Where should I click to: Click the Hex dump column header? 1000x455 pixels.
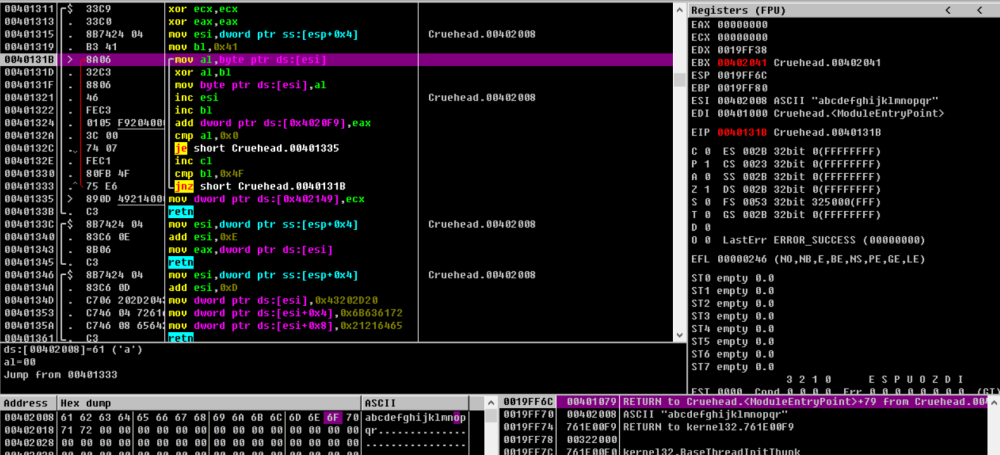pyautogui.click(x=209, y=403)
